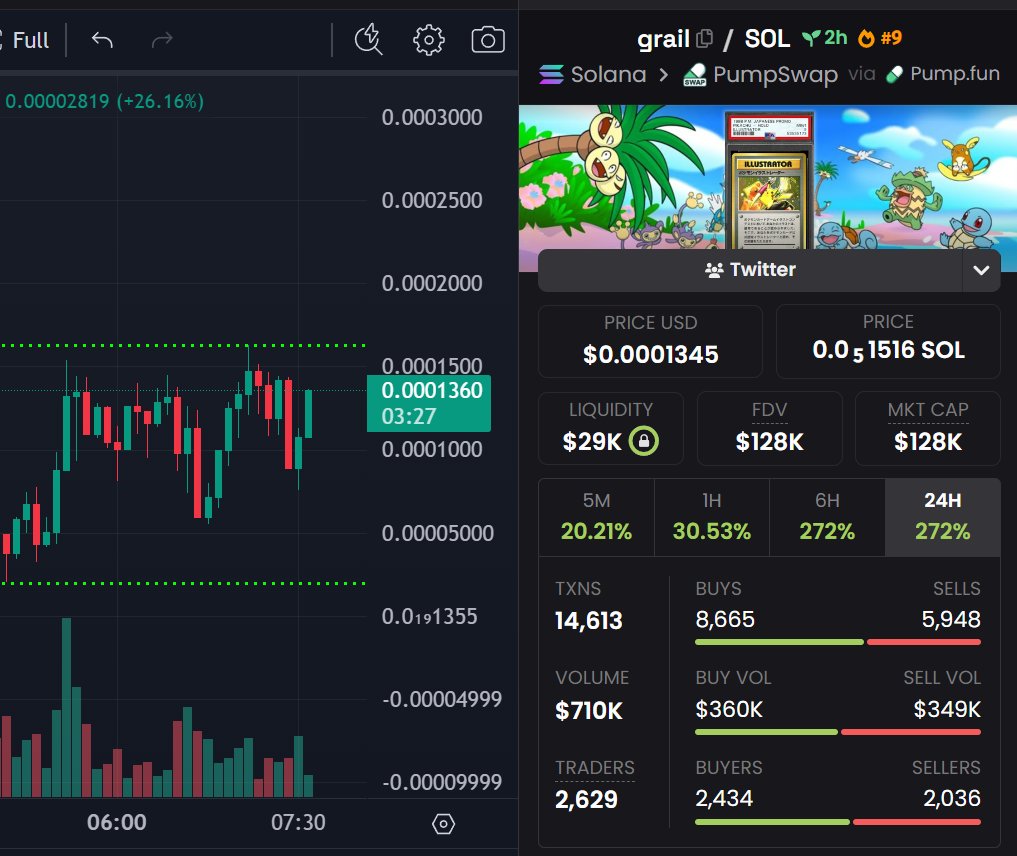Click the redo arrow in chart toolbar

click(x=162, y=40)
